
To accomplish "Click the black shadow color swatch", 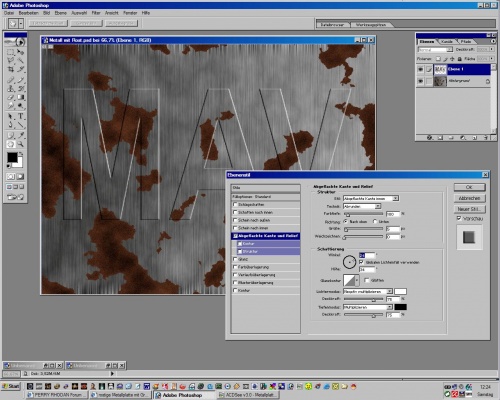I will tap(400, 307).
